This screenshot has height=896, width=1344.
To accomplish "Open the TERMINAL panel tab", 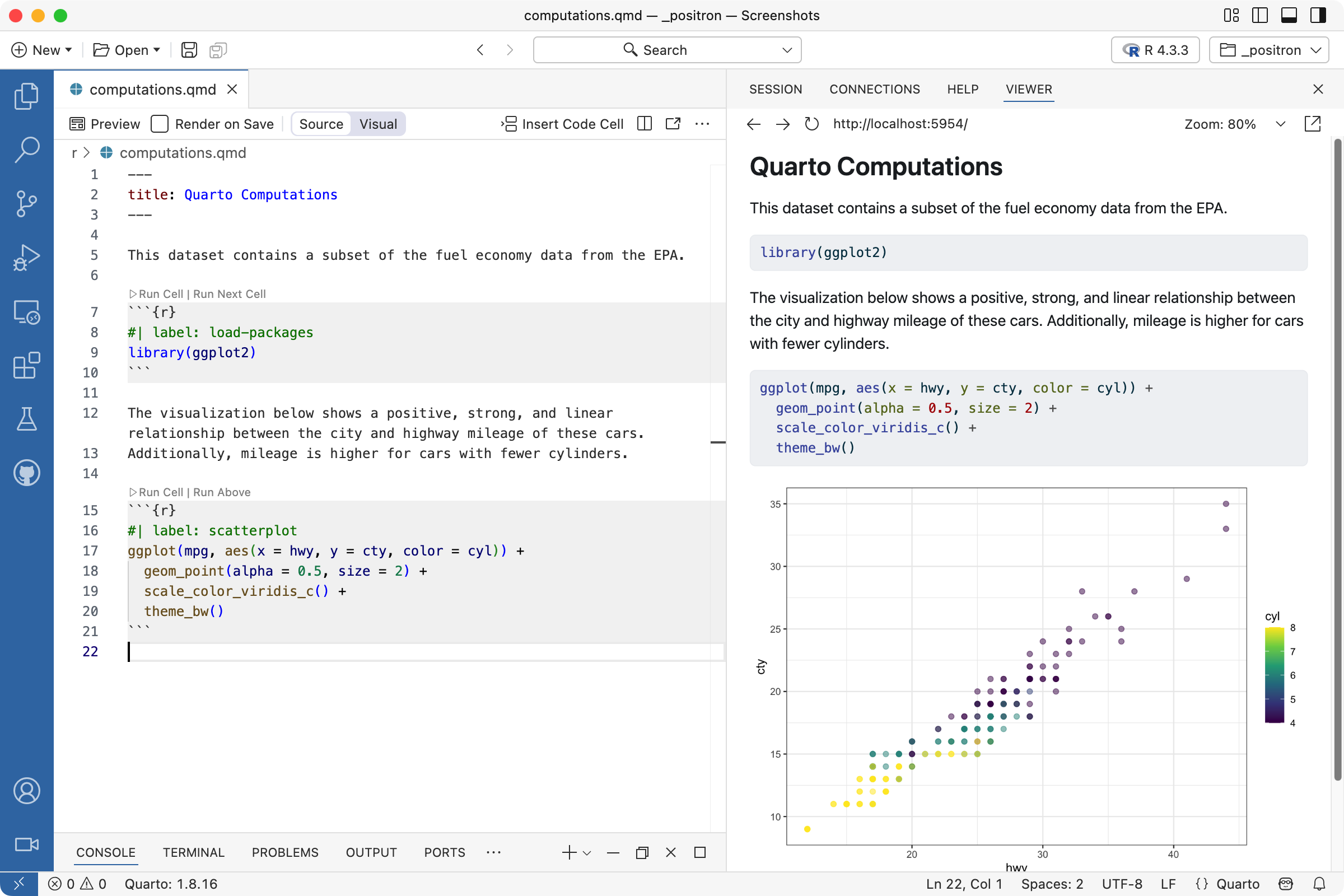I will (193, 852).
